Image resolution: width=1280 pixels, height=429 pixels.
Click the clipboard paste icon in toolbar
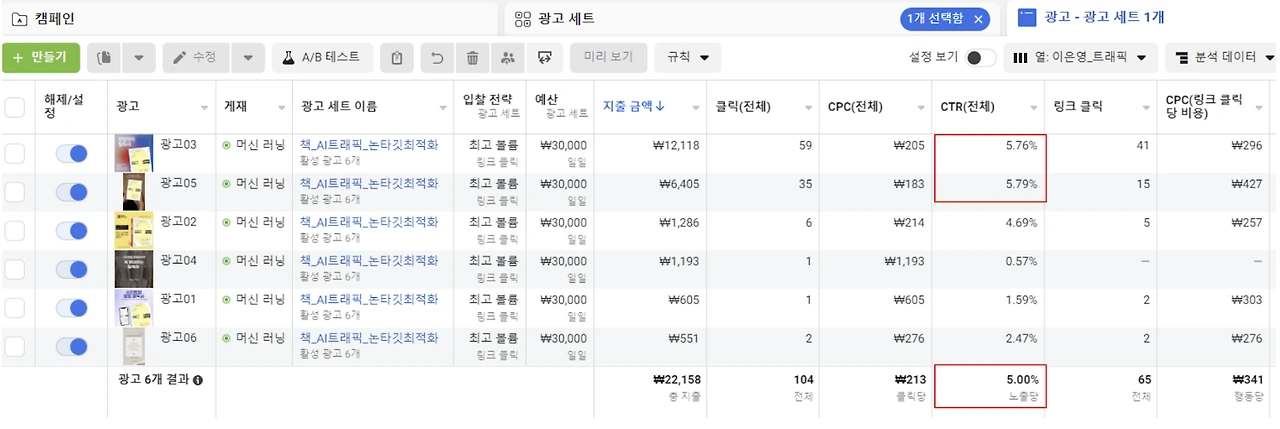coord(397,57)
